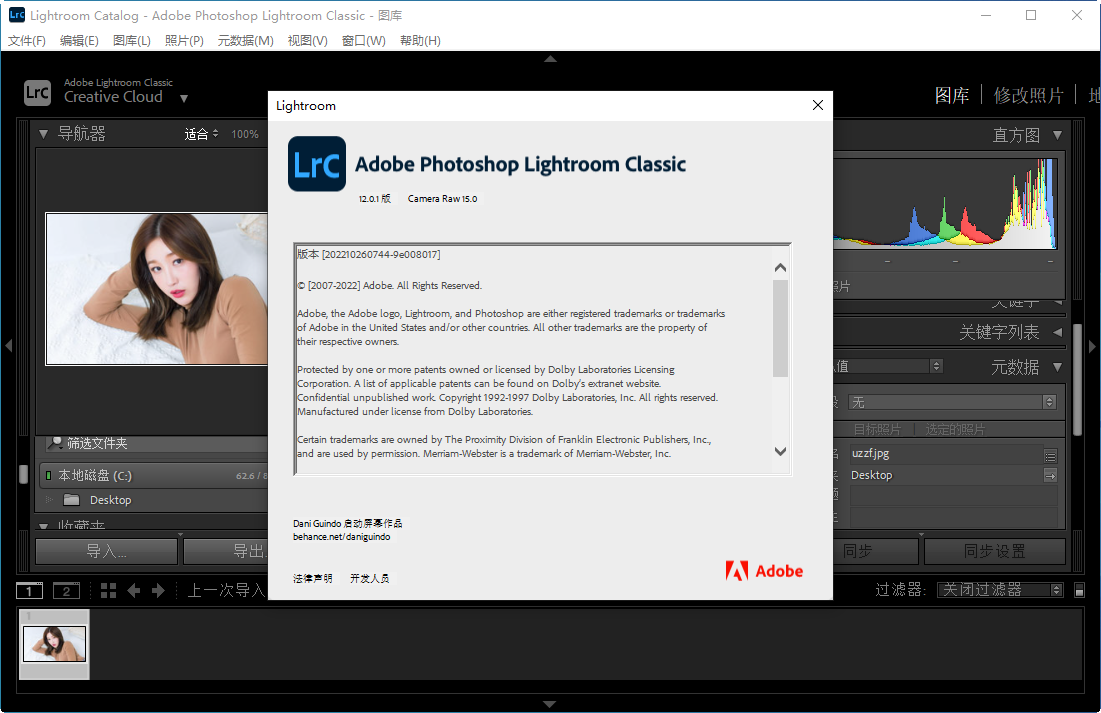Open the 帮助(H) menu
1101x713 pixels.
421,41
